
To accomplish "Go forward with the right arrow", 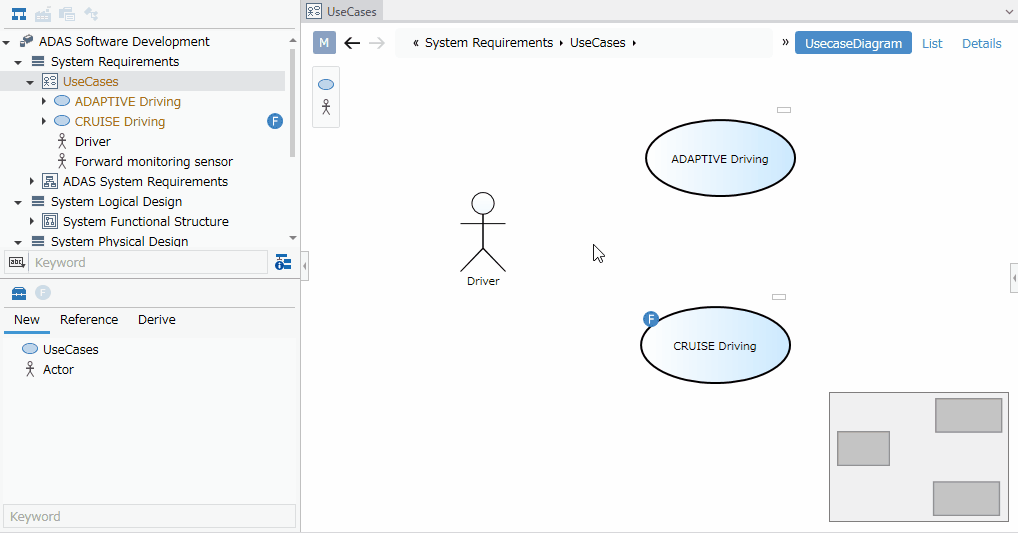I will click(377, 43).
